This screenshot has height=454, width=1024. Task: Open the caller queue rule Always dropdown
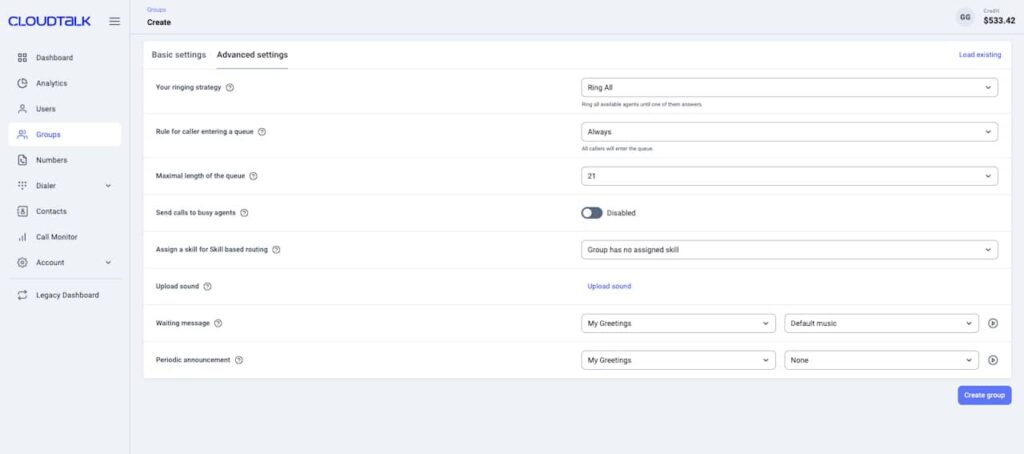pyautogui.click(x=789, y=132)
